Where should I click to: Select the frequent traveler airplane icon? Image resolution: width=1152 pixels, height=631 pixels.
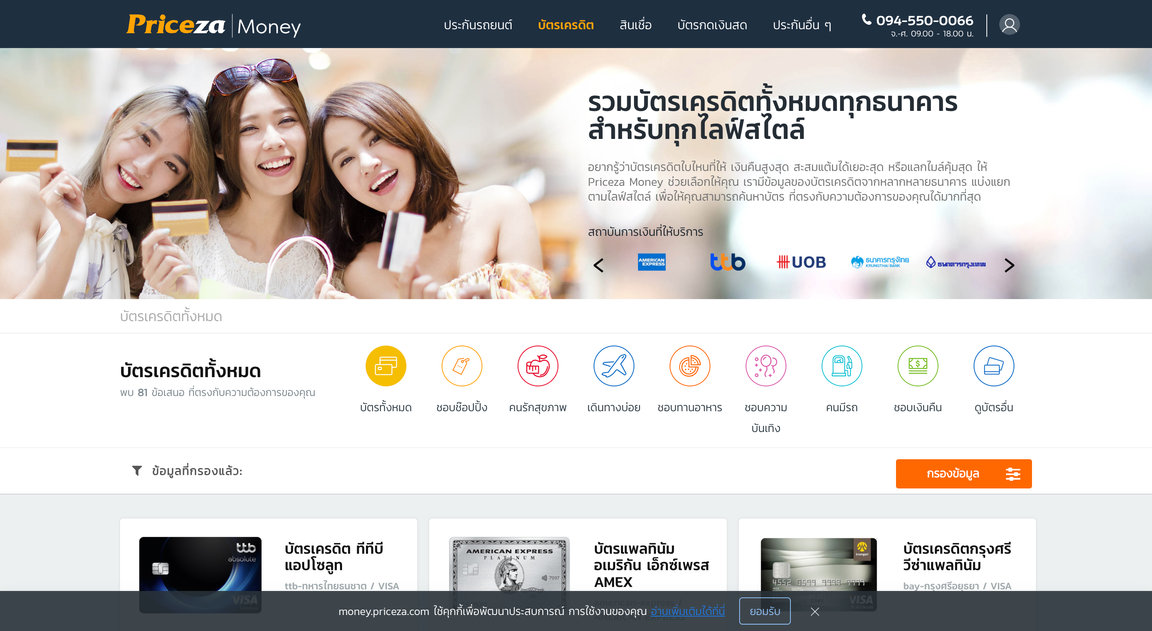point(614,366)
